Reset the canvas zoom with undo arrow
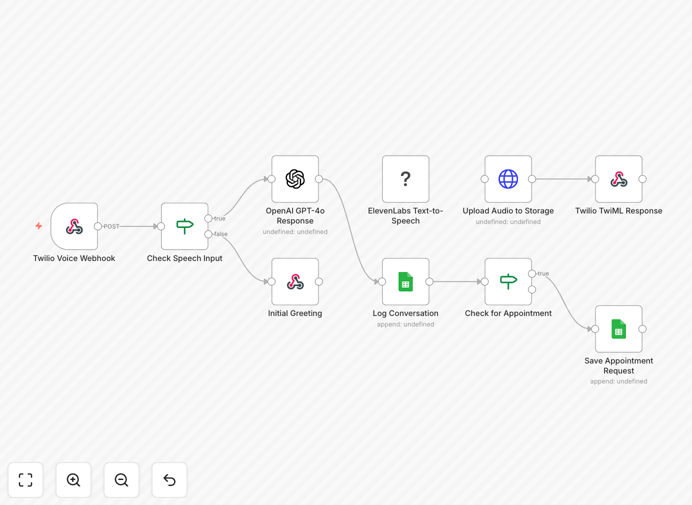The height and width of the screenshot is (505, 692). [169, 480]
